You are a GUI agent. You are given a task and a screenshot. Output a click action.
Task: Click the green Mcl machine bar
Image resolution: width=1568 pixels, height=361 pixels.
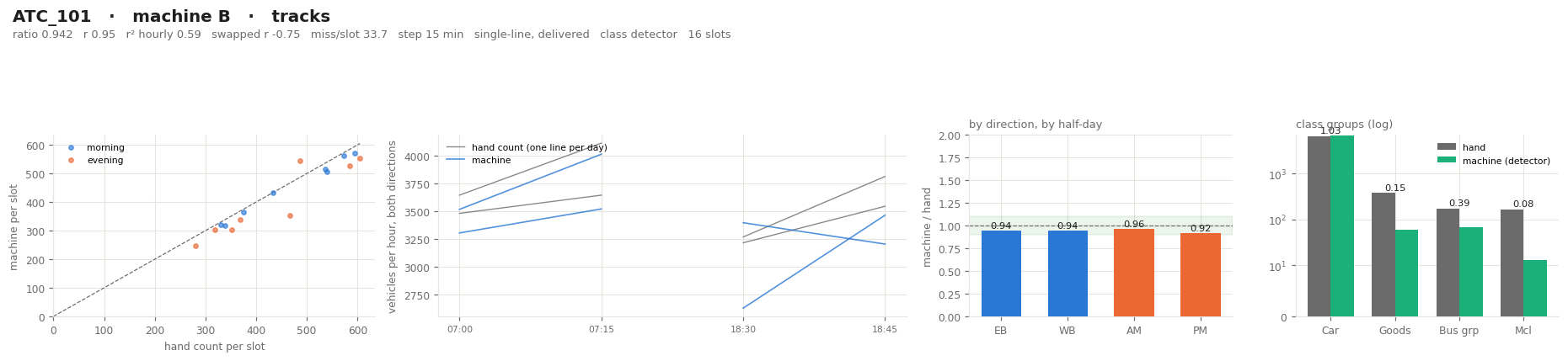(1535, 288)
